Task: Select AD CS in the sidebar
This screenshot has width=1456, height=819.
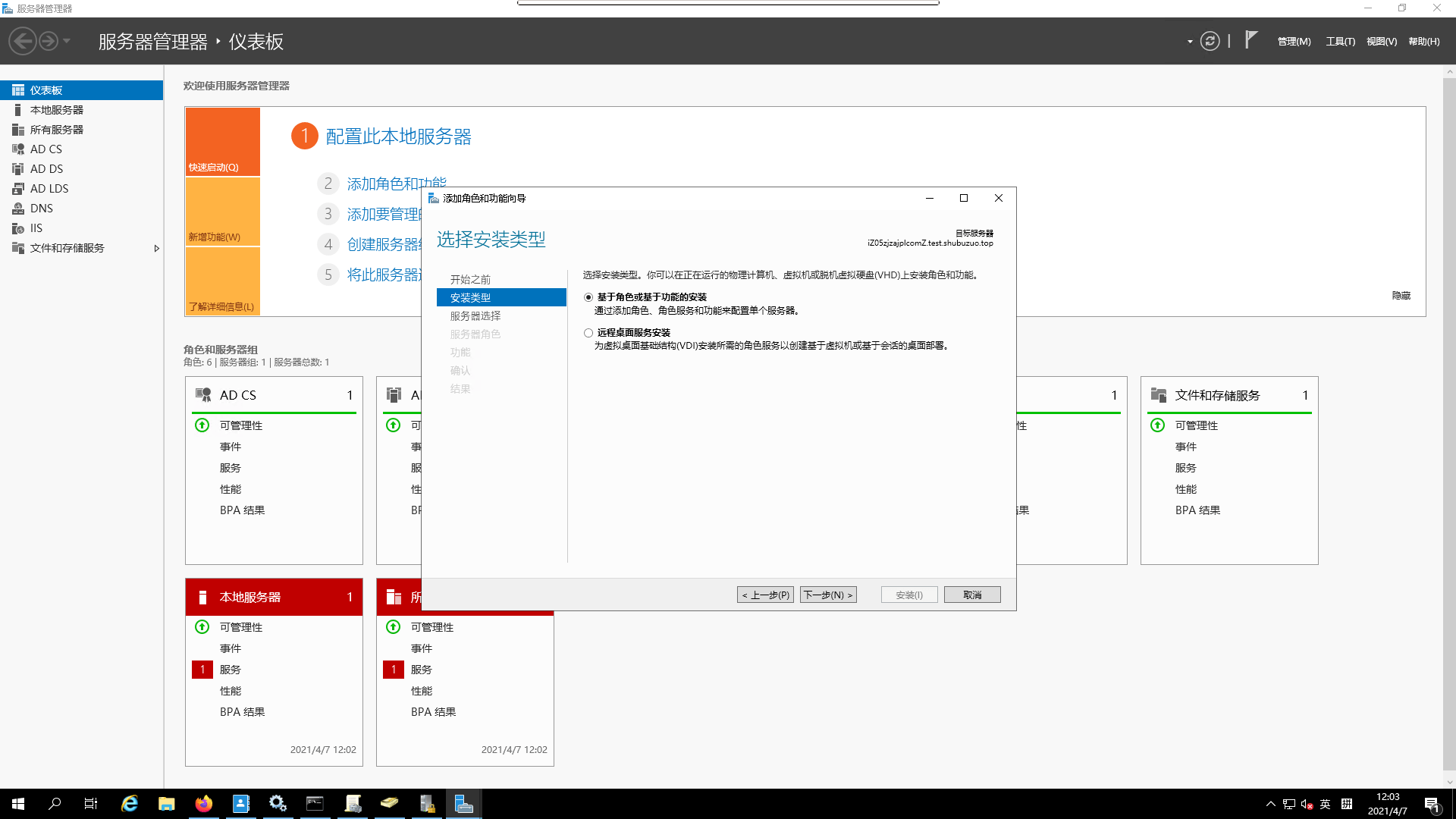Action: (46, 149)
